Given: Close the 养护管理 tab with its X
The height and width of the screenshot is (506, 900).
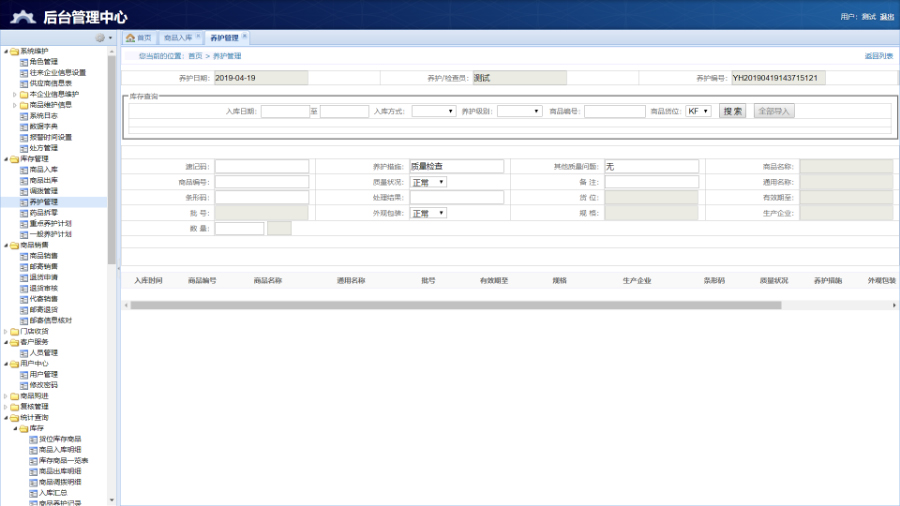Looking at the screenshot, I should click(x=245, y=36).
